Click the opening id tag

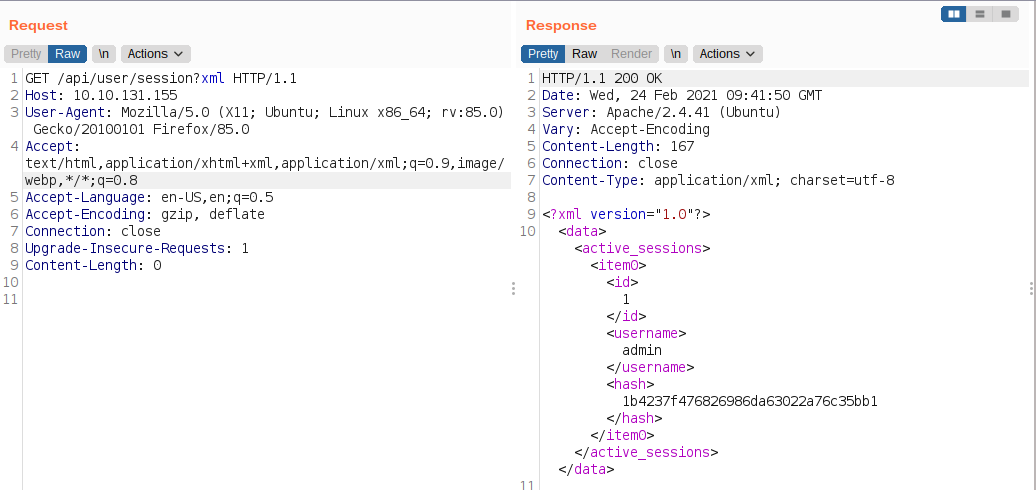coord(622,283)
